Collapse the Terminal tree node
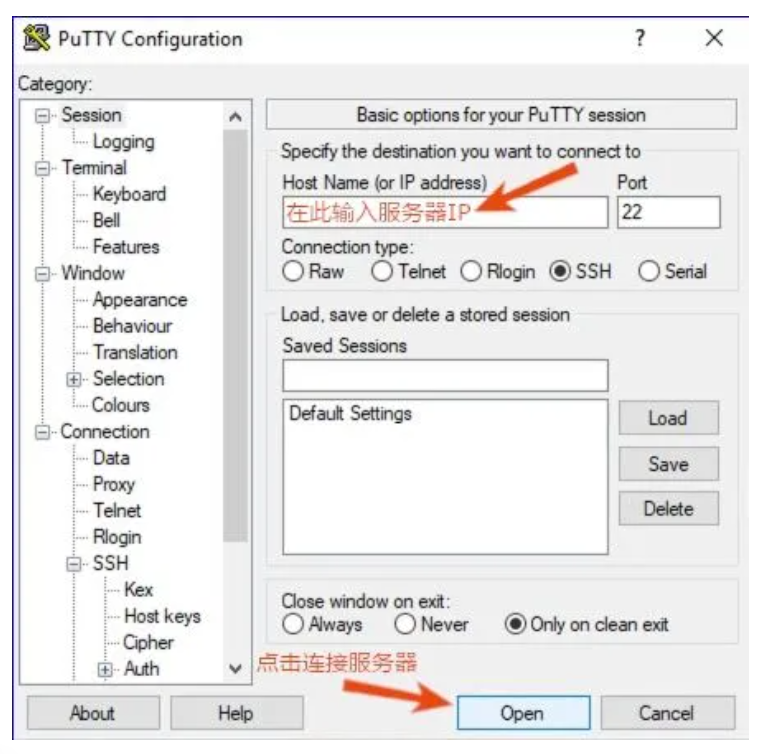 point(42,168)
